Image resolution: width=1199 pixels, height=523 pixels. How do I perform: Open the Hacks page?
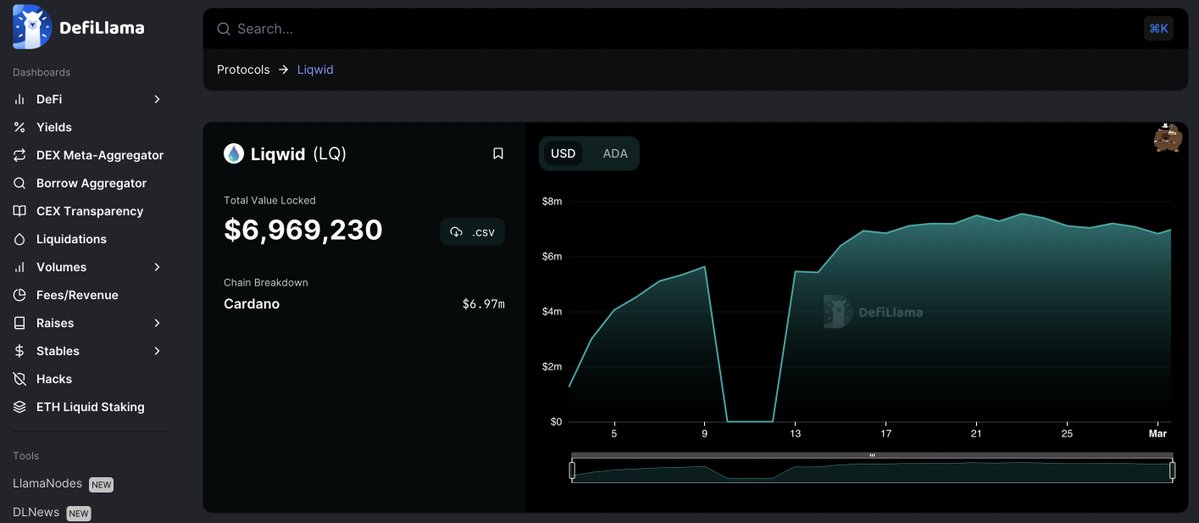(54, 379)
